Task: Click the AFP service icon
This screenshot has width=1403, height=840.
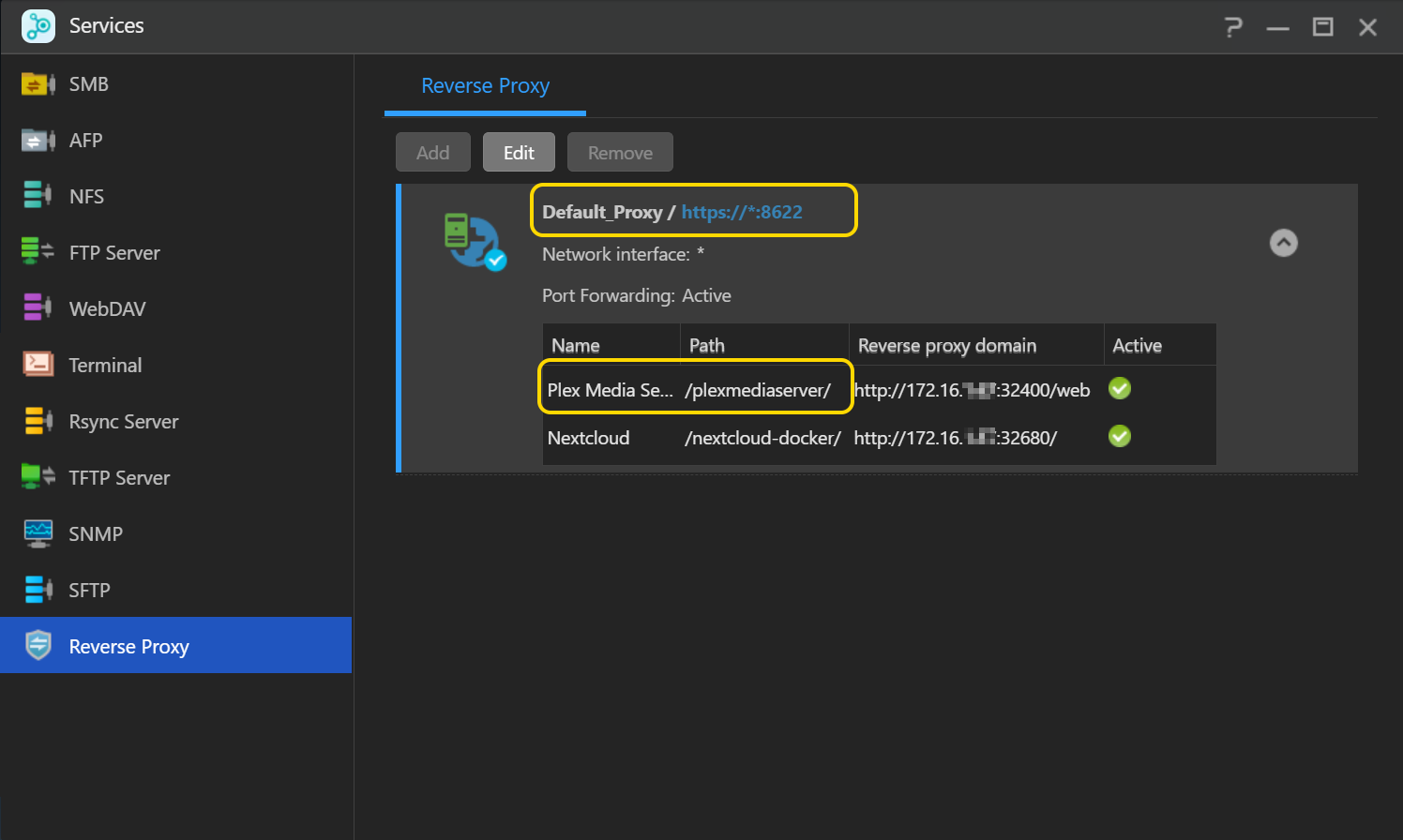Action: tap(38, 141)
